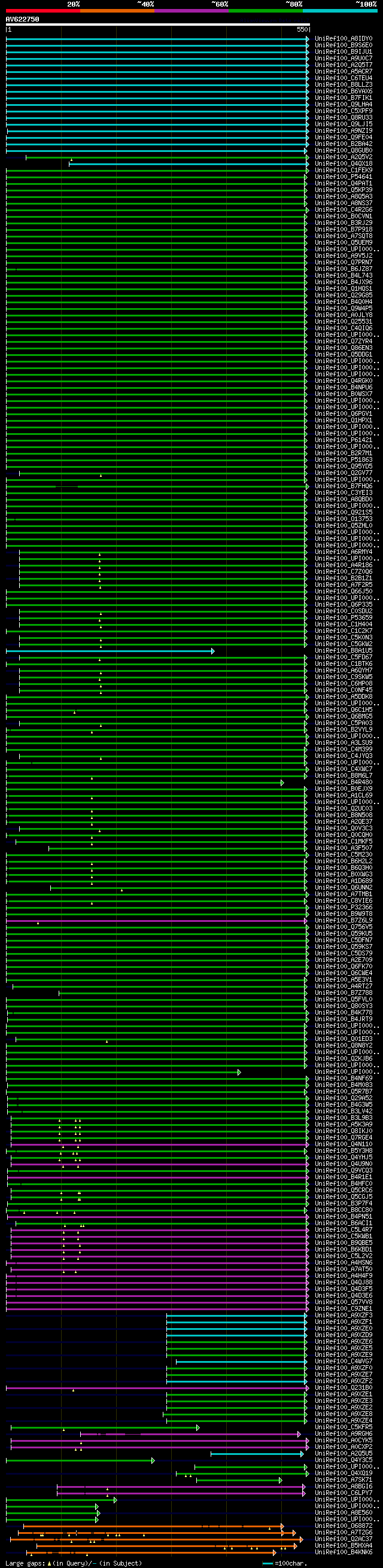Click the 550 end position label
The height and width of the screenshot is (1568, 383).
303,29
